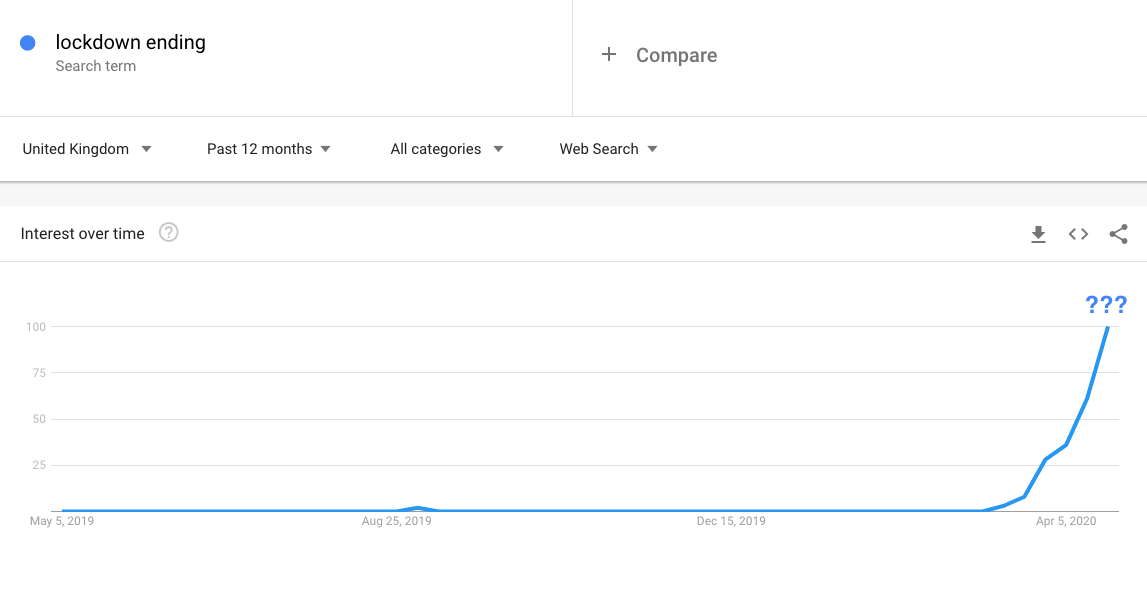Click the Search term subtitle text

[x=96, y=66]
